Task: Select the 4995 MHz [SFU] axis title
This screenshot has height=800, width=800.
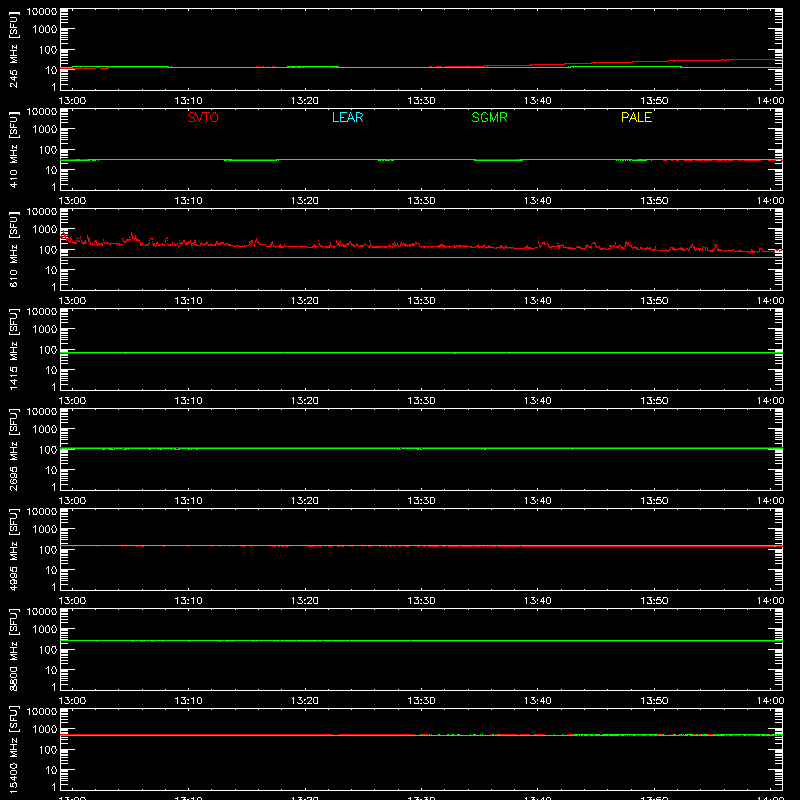Action: tap(14, 549)
